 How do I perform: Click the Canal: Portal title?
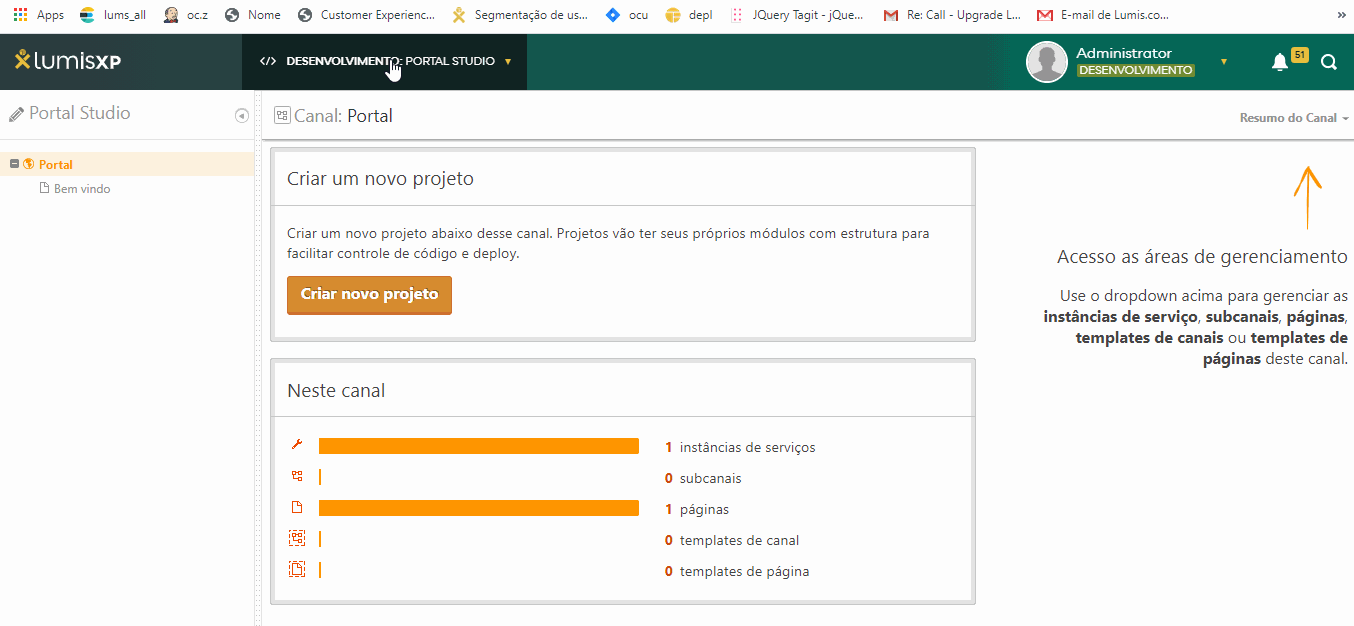click(x=343, y=116)
